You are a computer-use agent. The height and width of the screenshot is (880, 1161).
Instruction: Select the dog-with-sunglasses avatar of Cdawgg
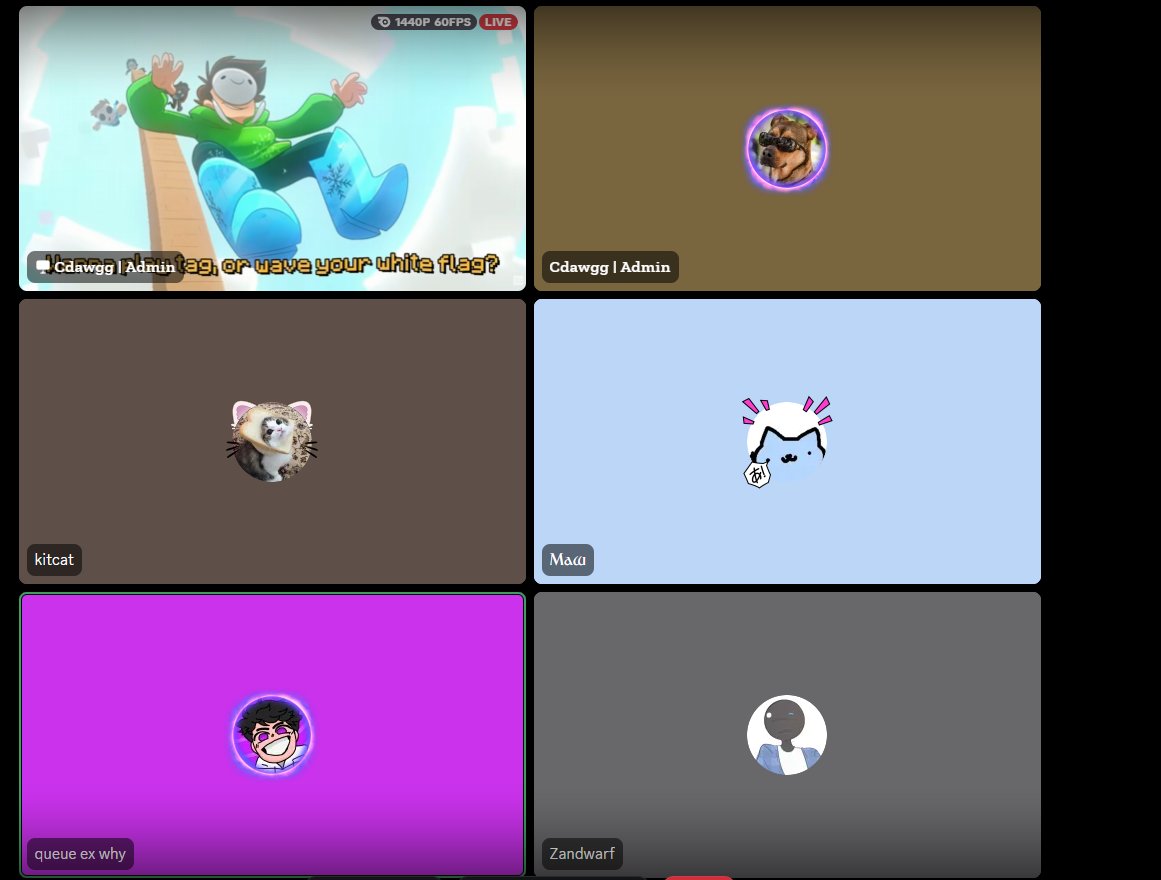click(786, 149)
